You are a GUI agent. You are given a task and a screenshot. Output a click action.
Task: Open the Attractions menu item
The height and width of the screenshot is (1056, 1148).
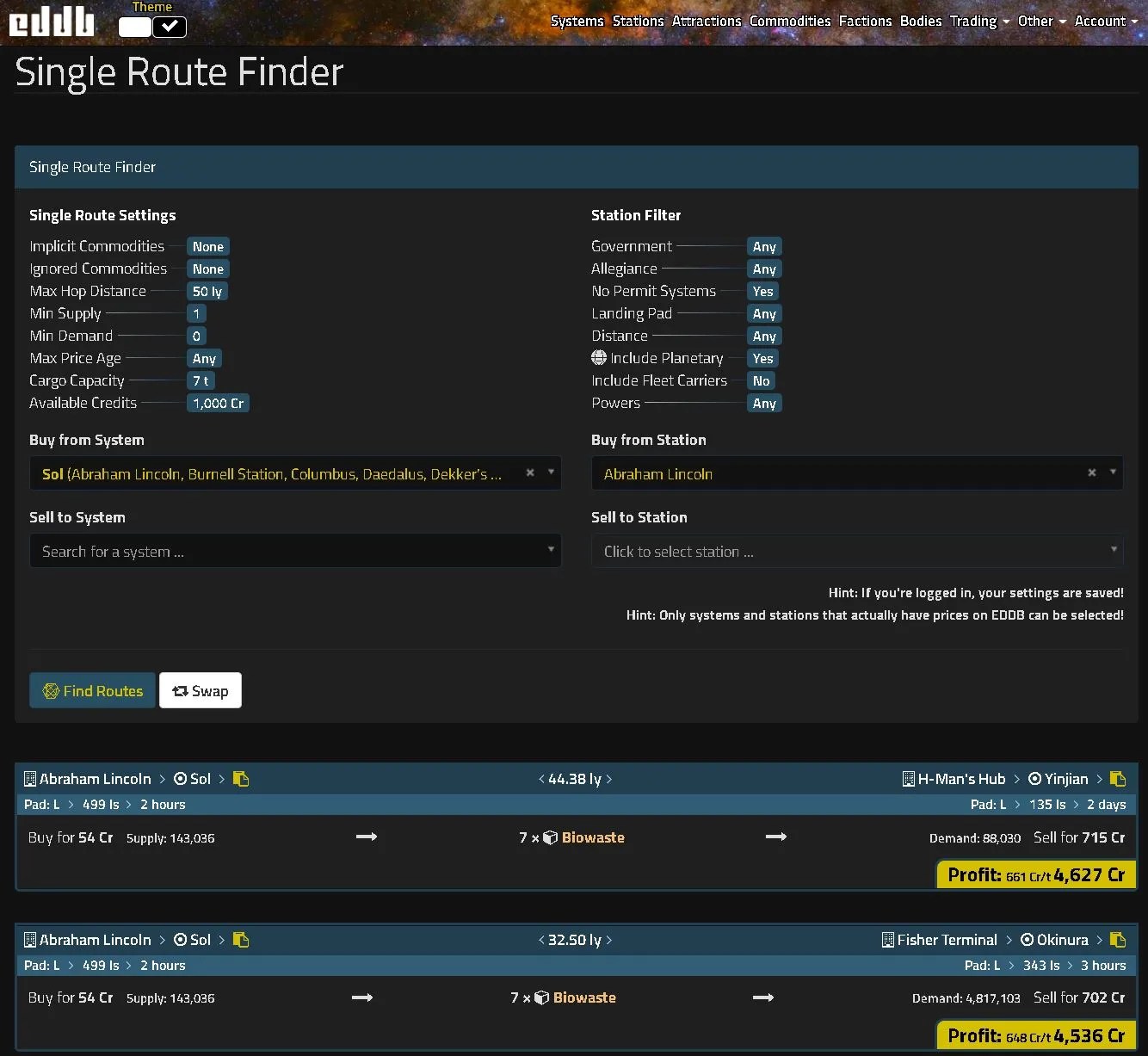tap(707, 21)
